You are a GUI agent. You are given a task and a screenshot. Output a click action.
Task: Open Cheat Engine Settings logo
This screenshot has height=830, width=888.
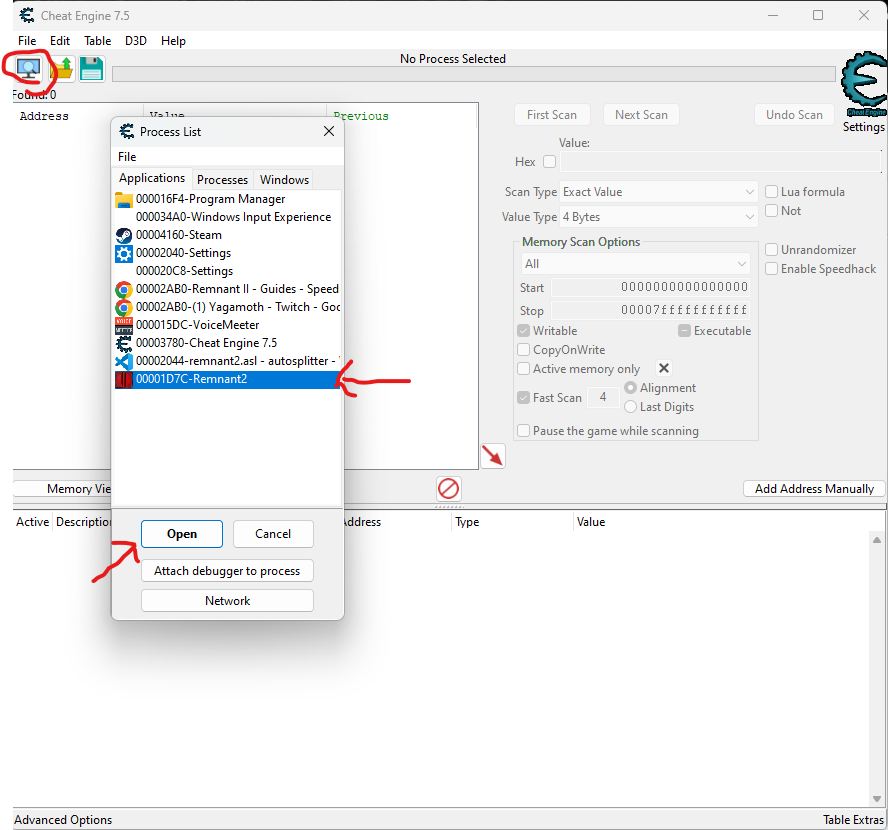[x=864, y=85]
